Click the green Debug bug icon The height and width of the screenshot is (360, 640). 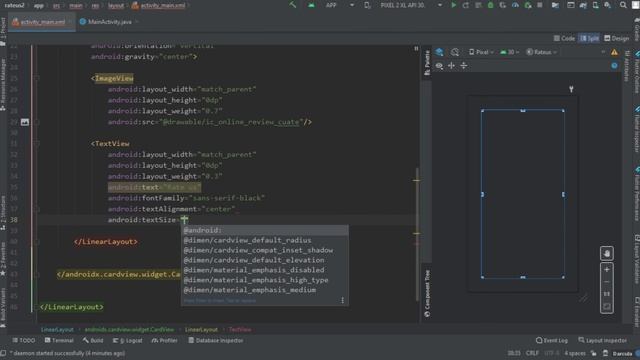click(490, 5)
